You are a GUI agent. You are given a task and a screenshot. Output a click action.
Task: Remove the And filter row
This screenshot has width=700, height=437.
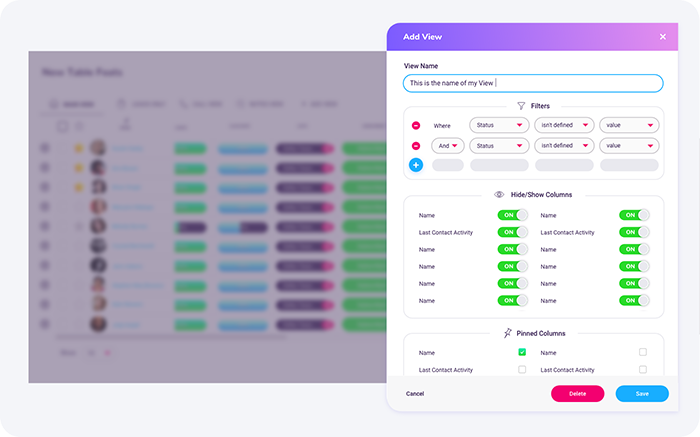(x=416, y=146)
